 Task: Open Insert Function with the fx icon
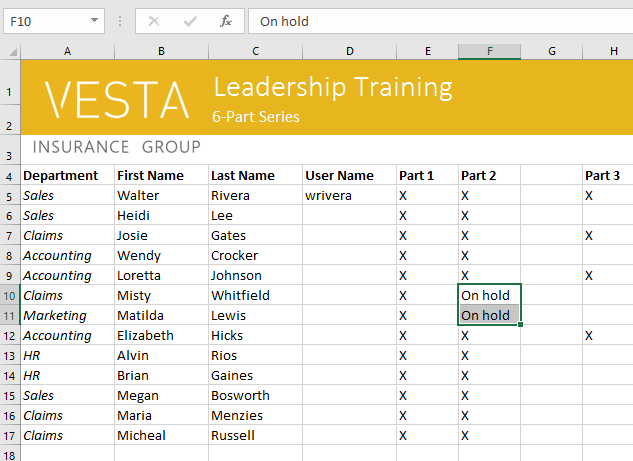226,21
